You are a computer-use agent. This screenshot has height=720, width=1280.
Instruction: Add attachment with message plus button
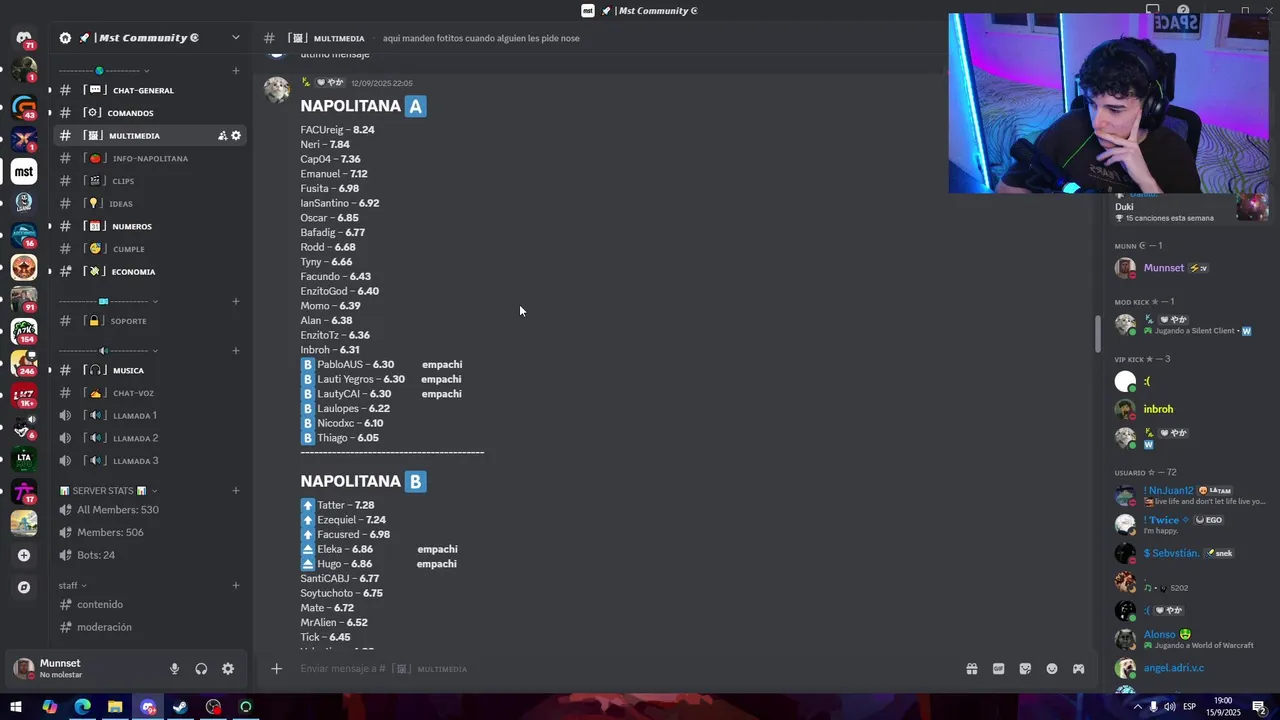coord(276,669)
